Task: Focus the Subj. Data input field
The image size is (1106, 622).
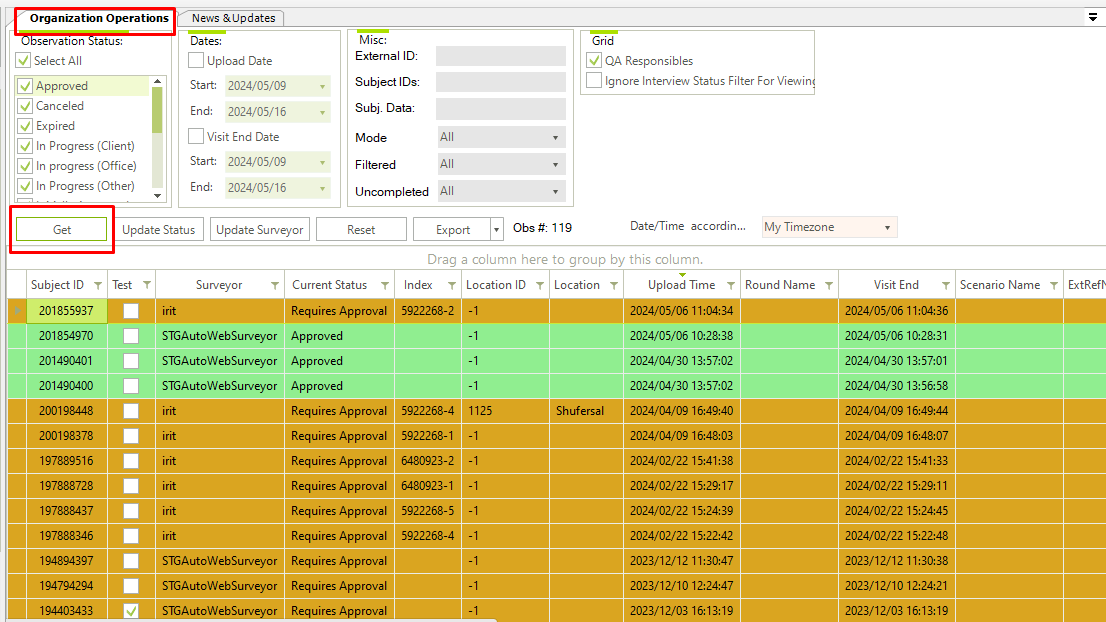Action: [x=501, y=109]
